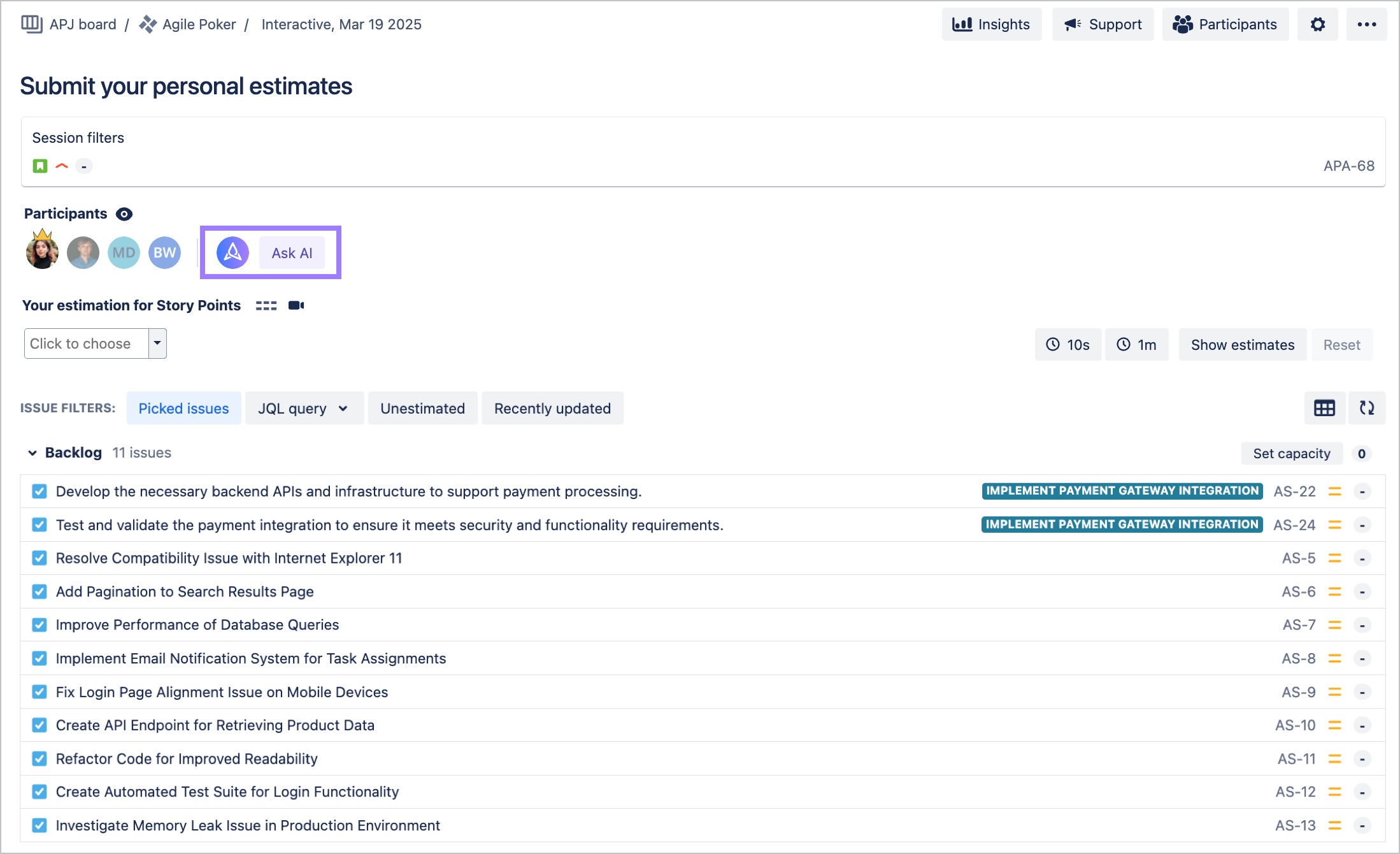Open the Insights page
1400x854 pixels.
coord(991,24)
